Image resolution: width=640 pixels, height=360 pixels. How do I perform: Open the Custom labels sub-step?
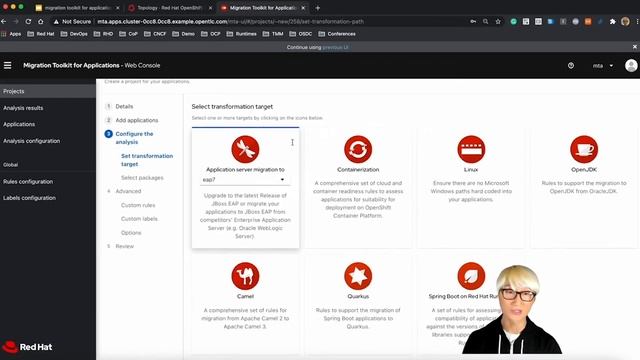(x=139, y=219)
